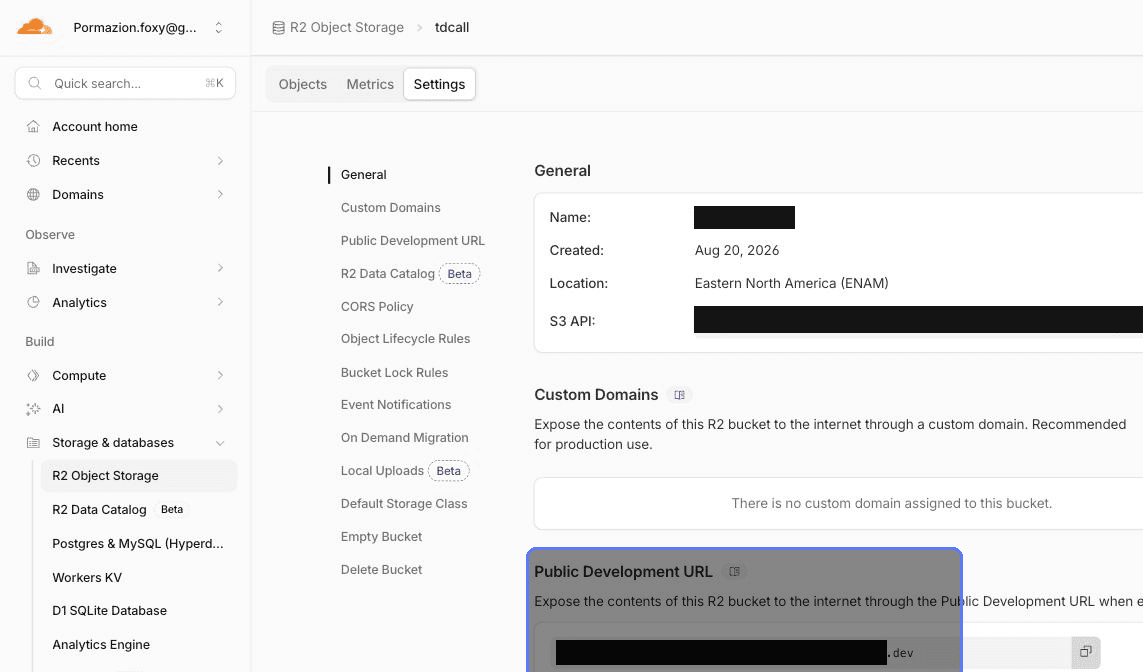Jump to Custom Domains in settings nav
The height and width of the screenshot is (672, 1143).
pos(391,208)
